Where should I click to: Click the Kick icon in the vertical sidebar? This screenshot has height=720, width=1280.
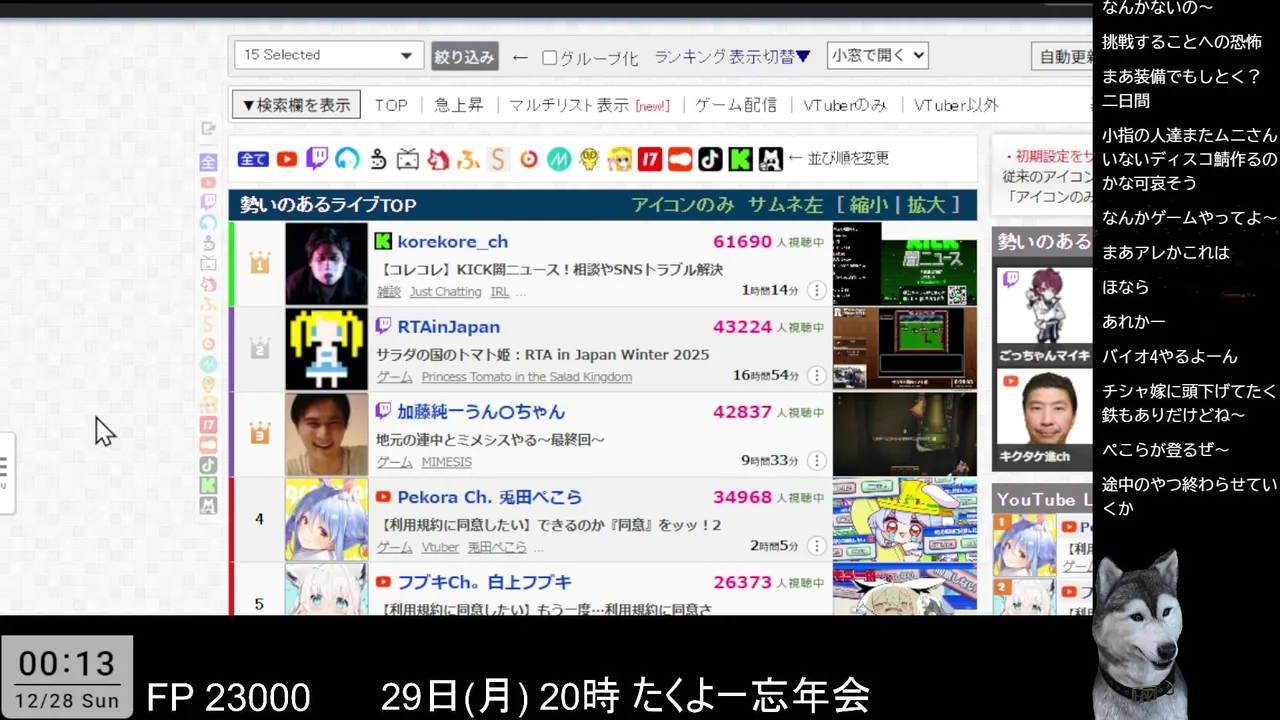pos(208,485)
